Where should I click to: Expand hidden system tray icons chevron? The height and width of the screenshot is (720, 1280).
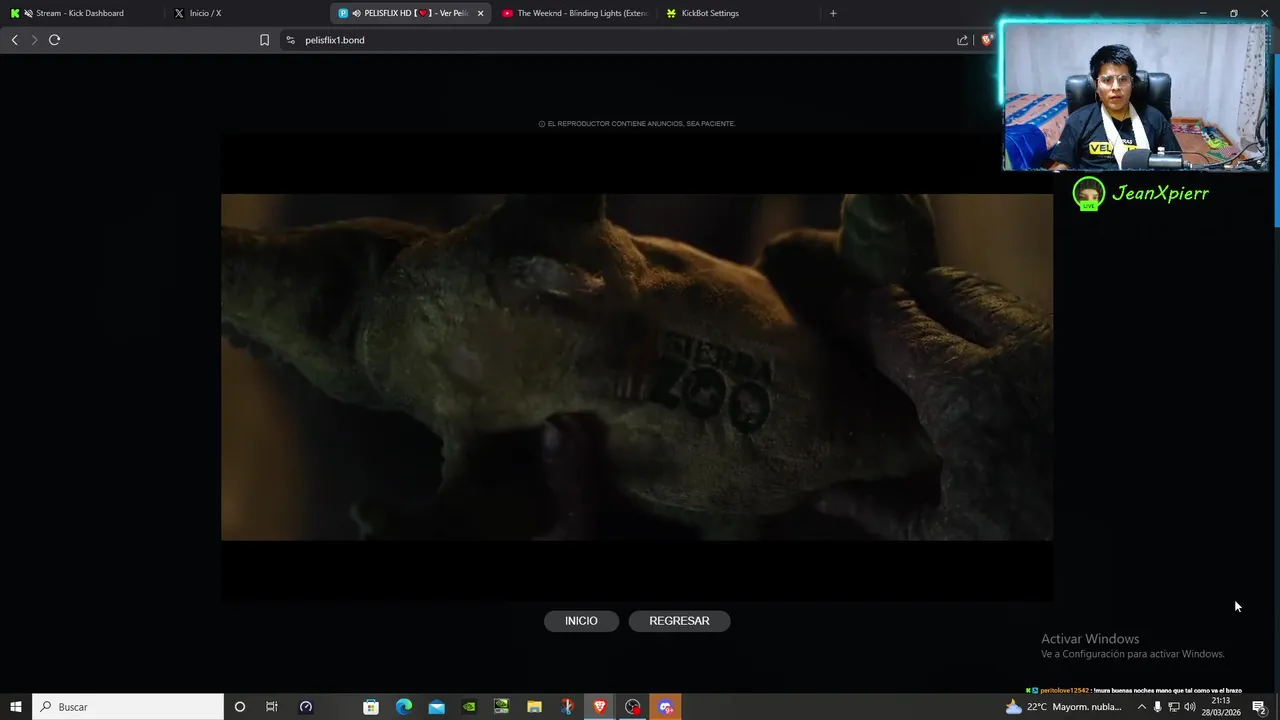pos(1142,707)
